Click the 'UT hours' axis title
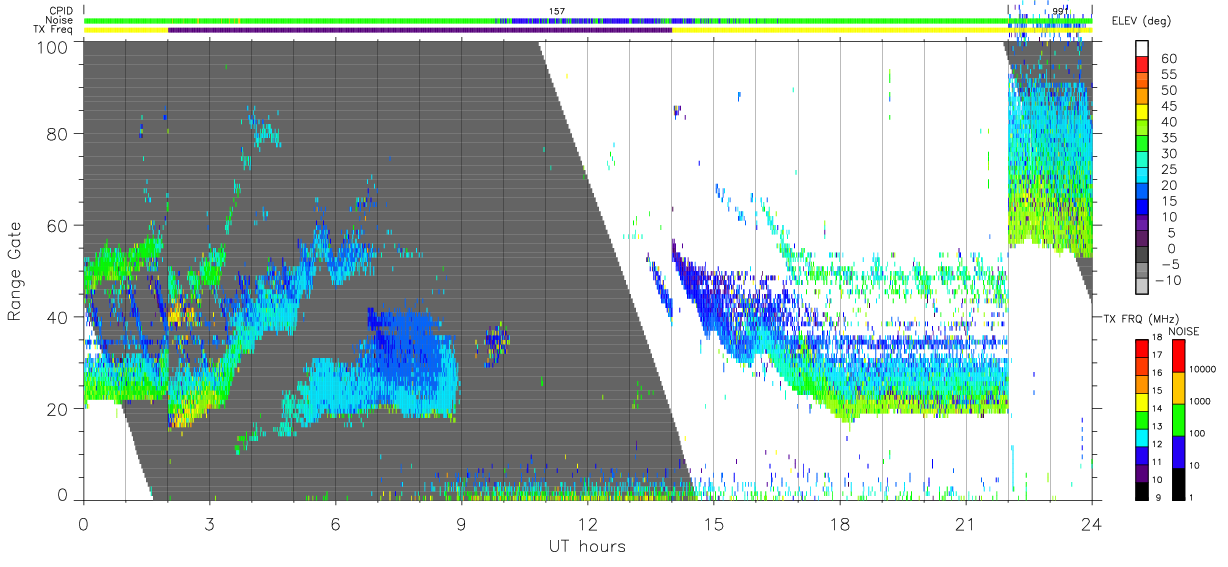The image size is (1228, 567). (587, 546)
